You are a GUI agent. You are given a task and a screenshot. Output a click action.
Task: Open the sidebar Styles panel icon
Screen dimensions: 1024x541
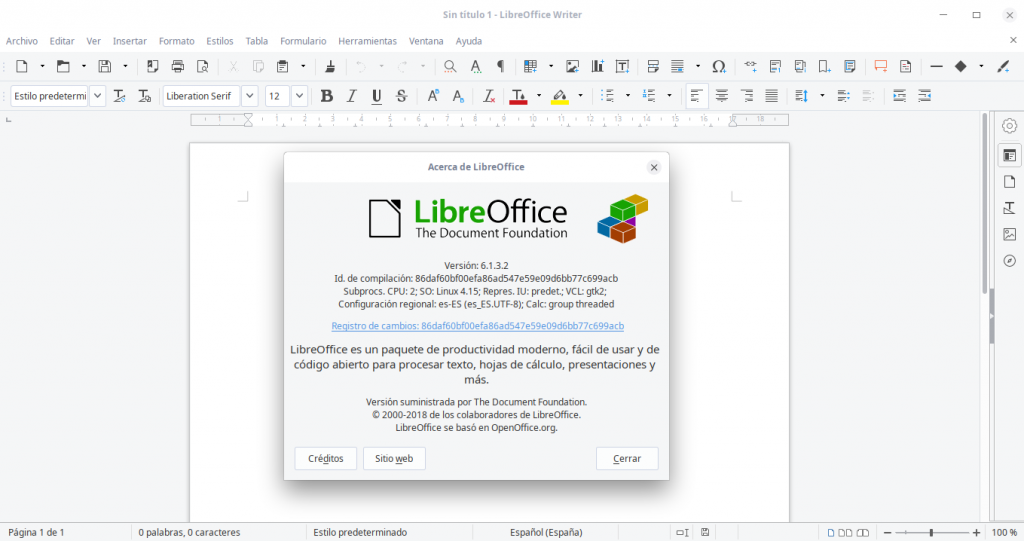pyautogui.click(x=1010, y=208)
